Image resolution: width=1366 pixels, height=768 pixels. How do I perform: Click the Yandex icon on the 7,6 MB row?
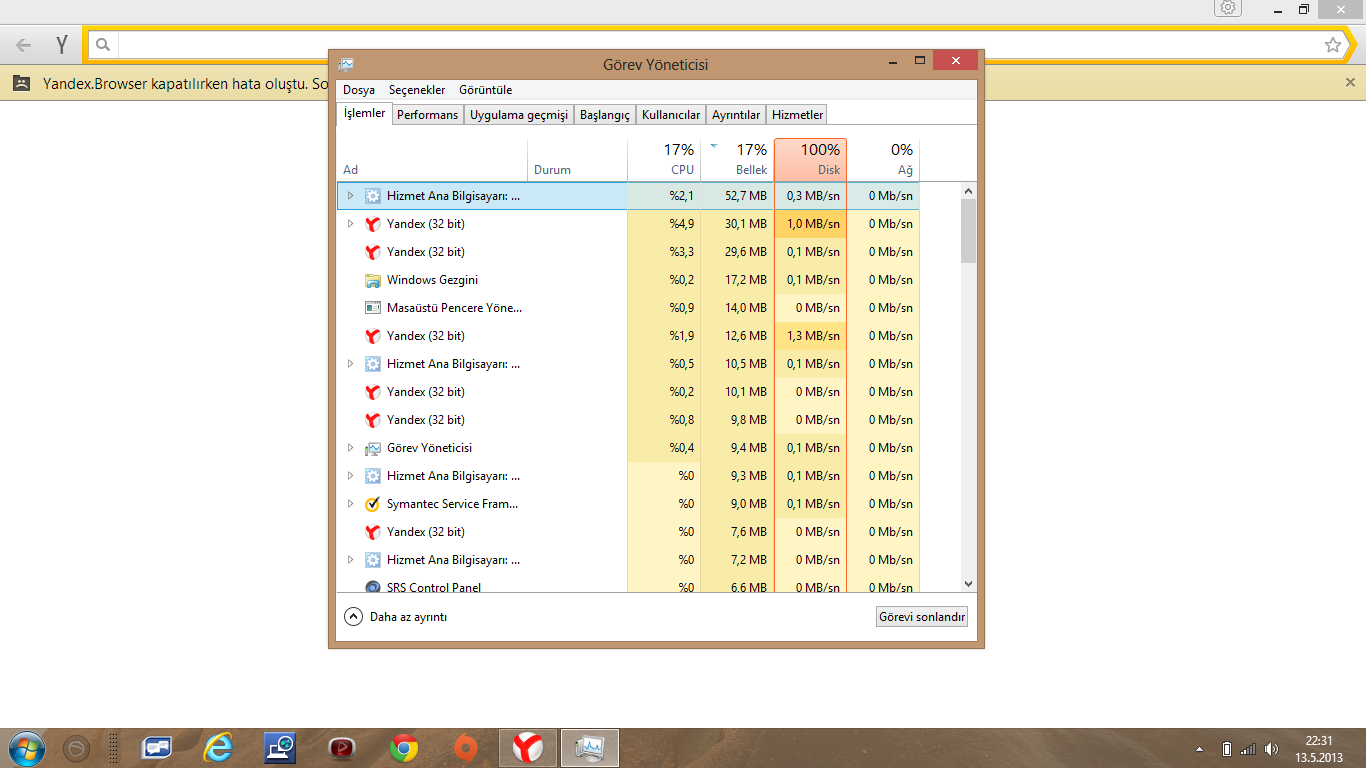click(373, 532)
